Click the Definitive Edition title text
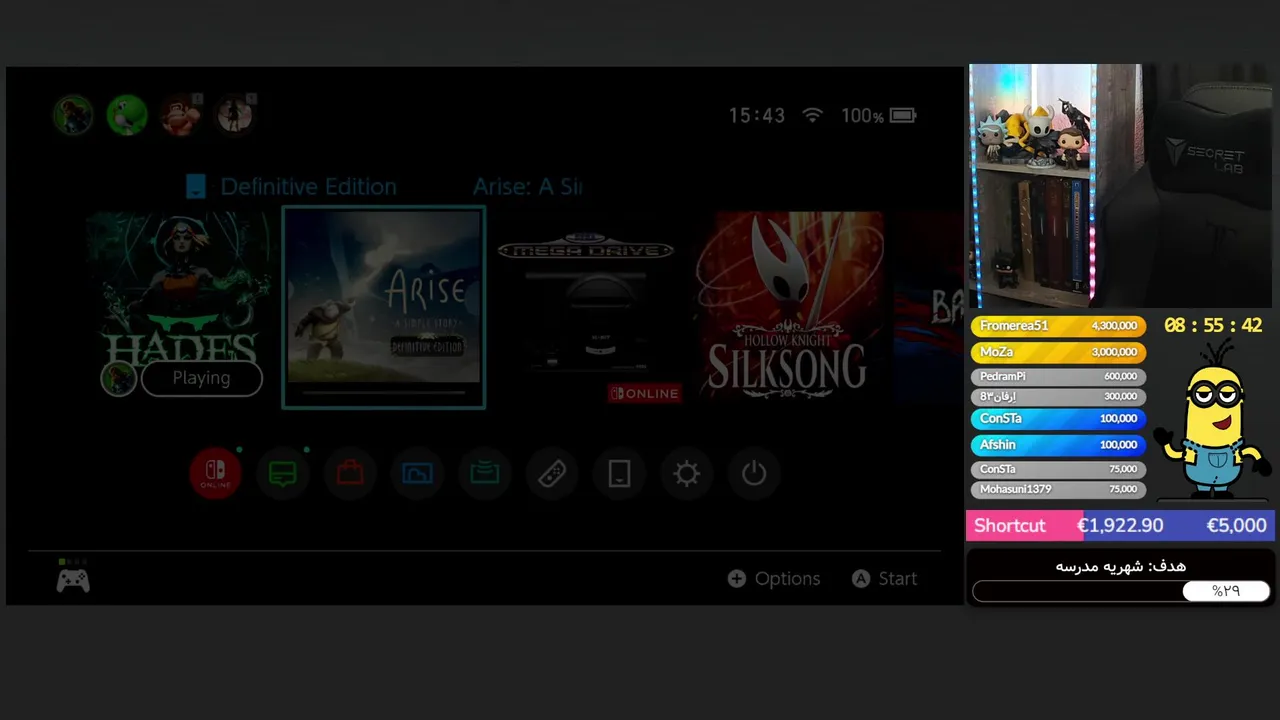1280x720 pixels. [308, 186]
